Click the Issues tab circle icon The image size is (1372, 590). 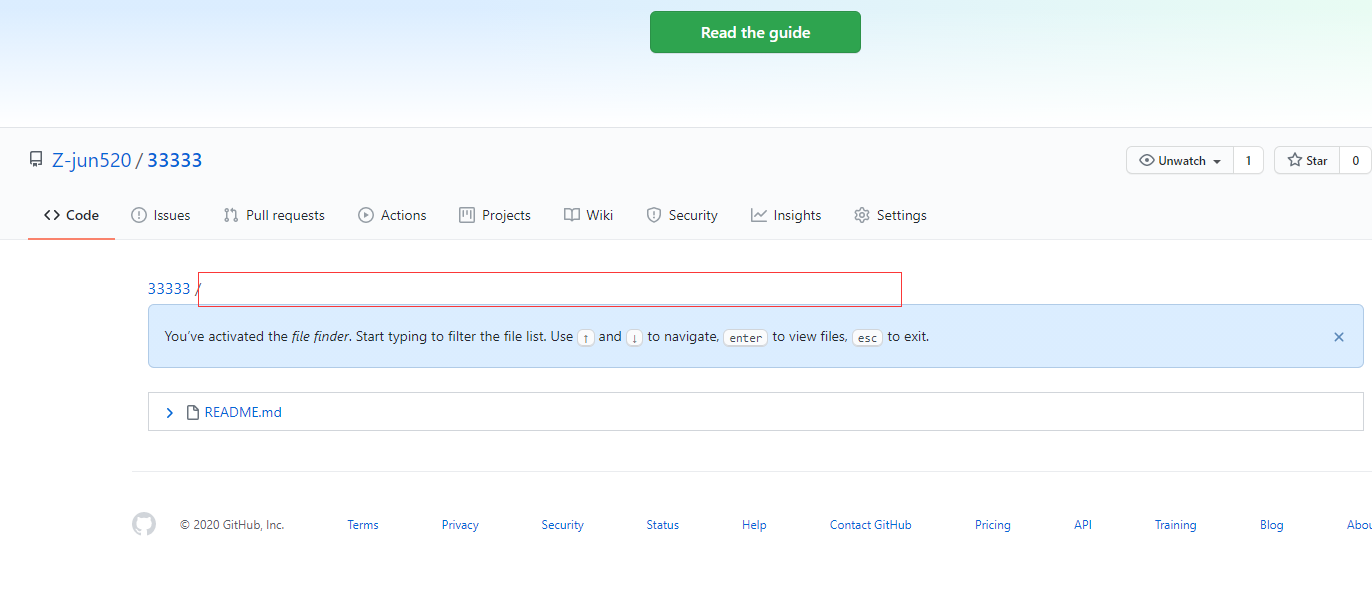click(x=139, y=215)
